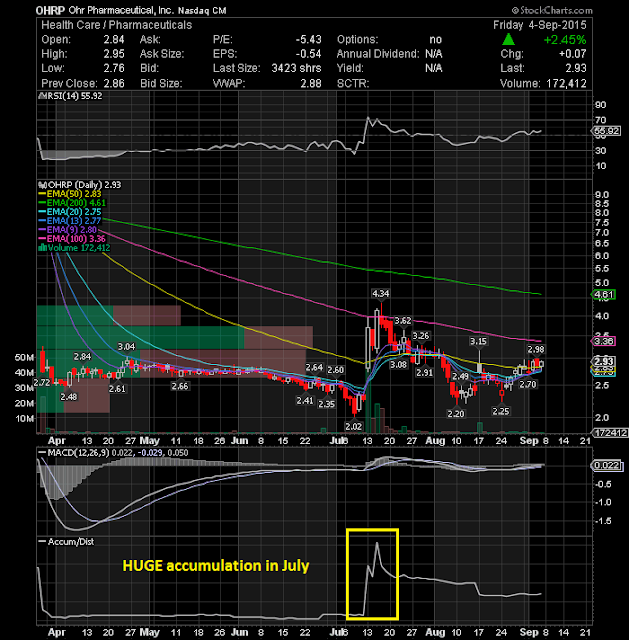Select the 2.20 August low price label
This screenshot has height=640, width=629.
(x=456, y=414)
